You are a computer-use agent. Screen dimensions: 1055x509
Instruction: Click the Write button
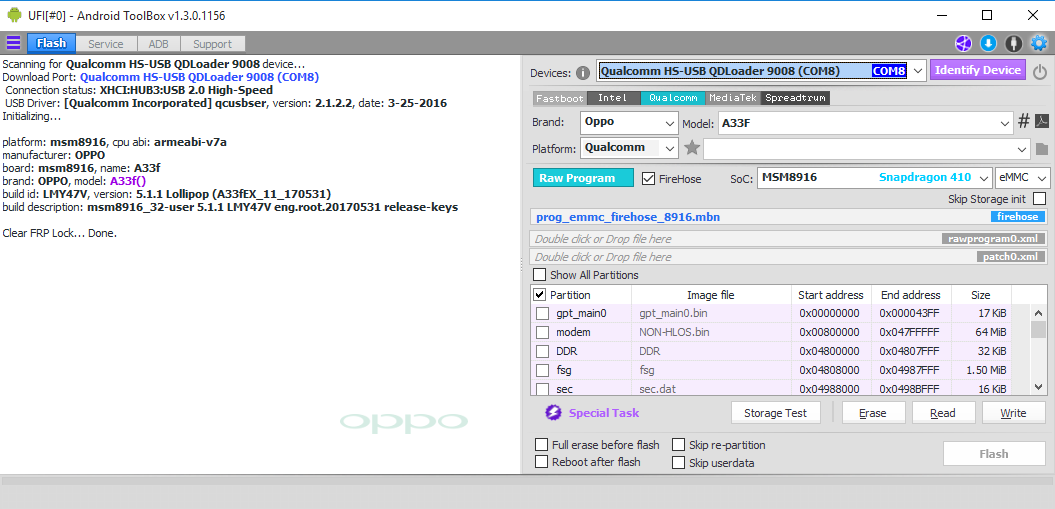pyautogui.click(x=1013, y=413)
